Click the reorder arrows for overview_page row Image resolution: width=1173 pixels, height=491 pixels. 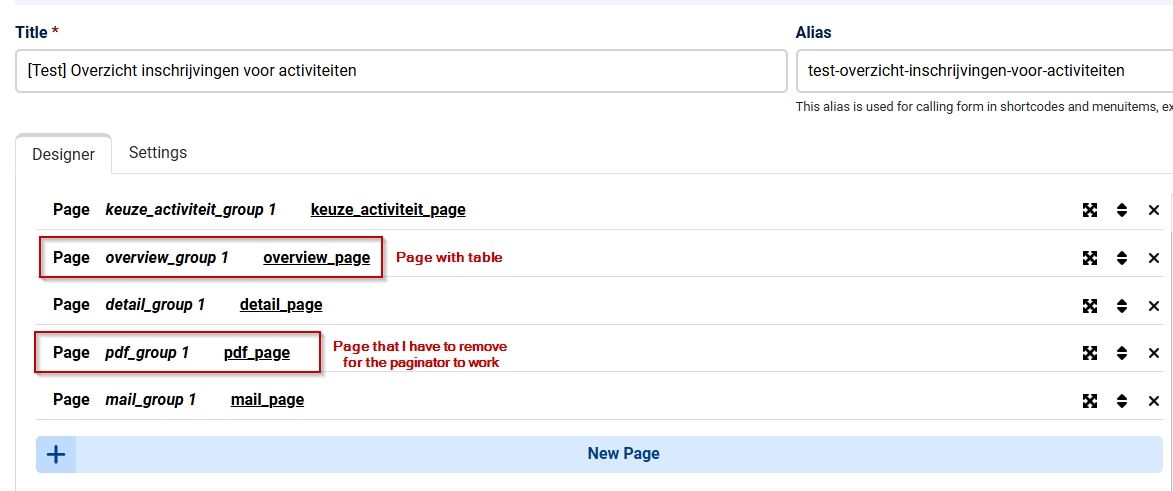(x=1121, y=258)
